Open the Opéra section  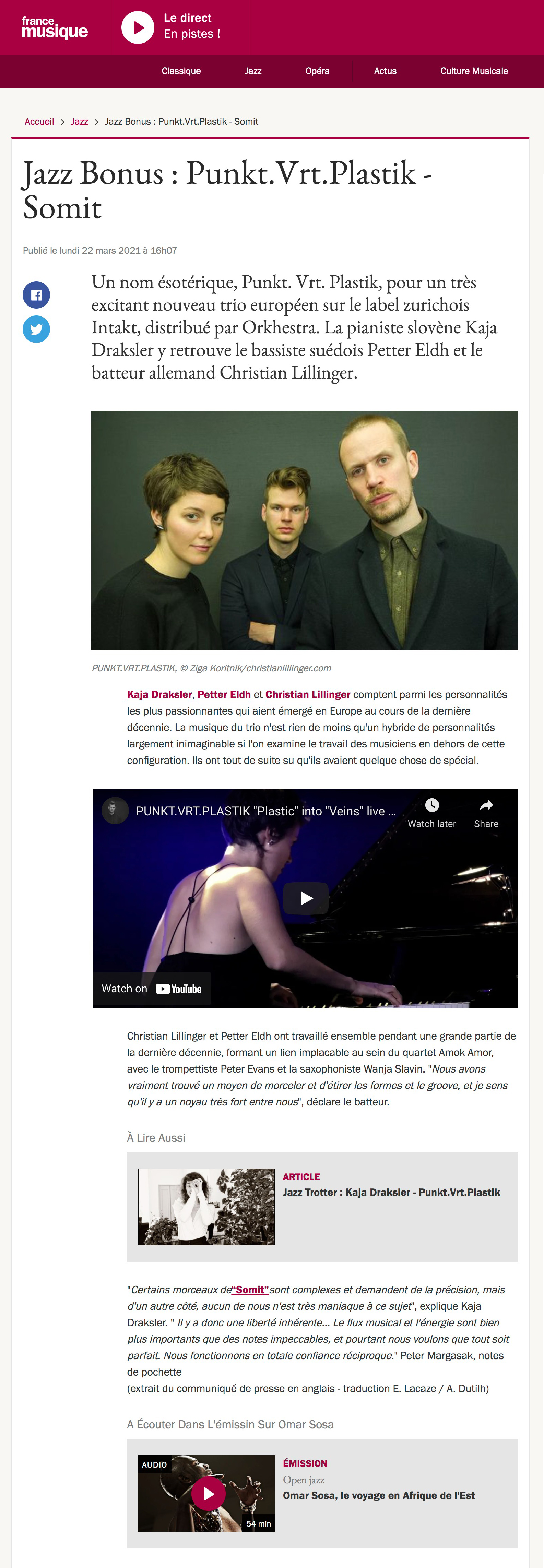317,71
